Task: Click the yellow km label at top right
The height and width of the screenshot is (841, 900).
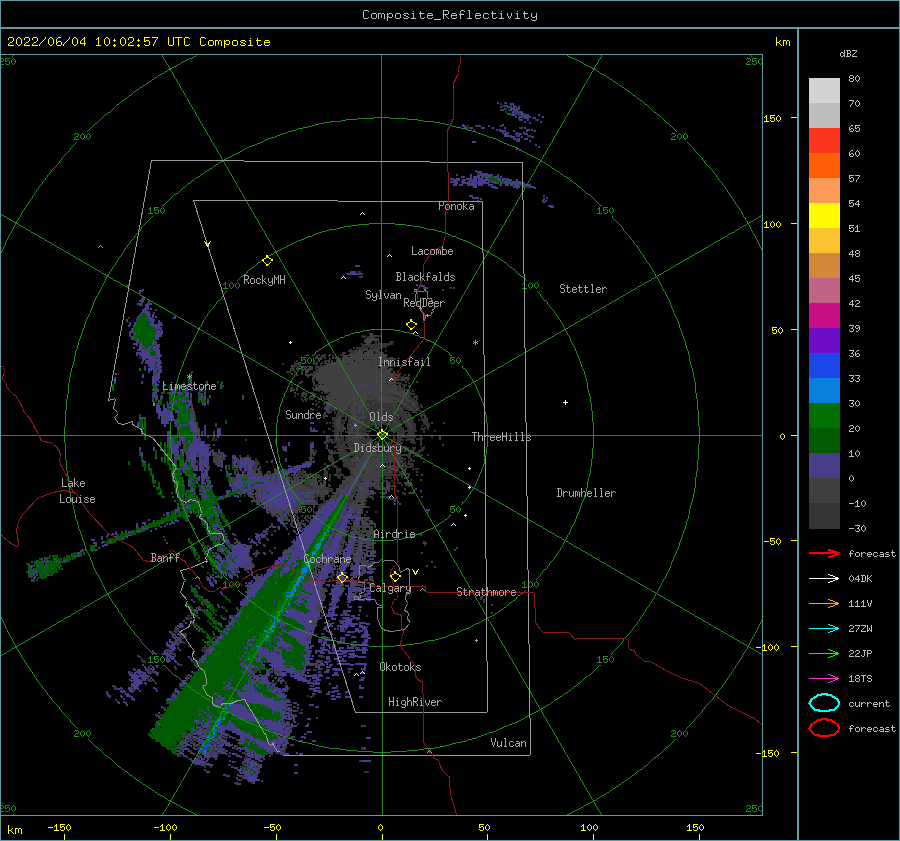Action: [782, 42]
